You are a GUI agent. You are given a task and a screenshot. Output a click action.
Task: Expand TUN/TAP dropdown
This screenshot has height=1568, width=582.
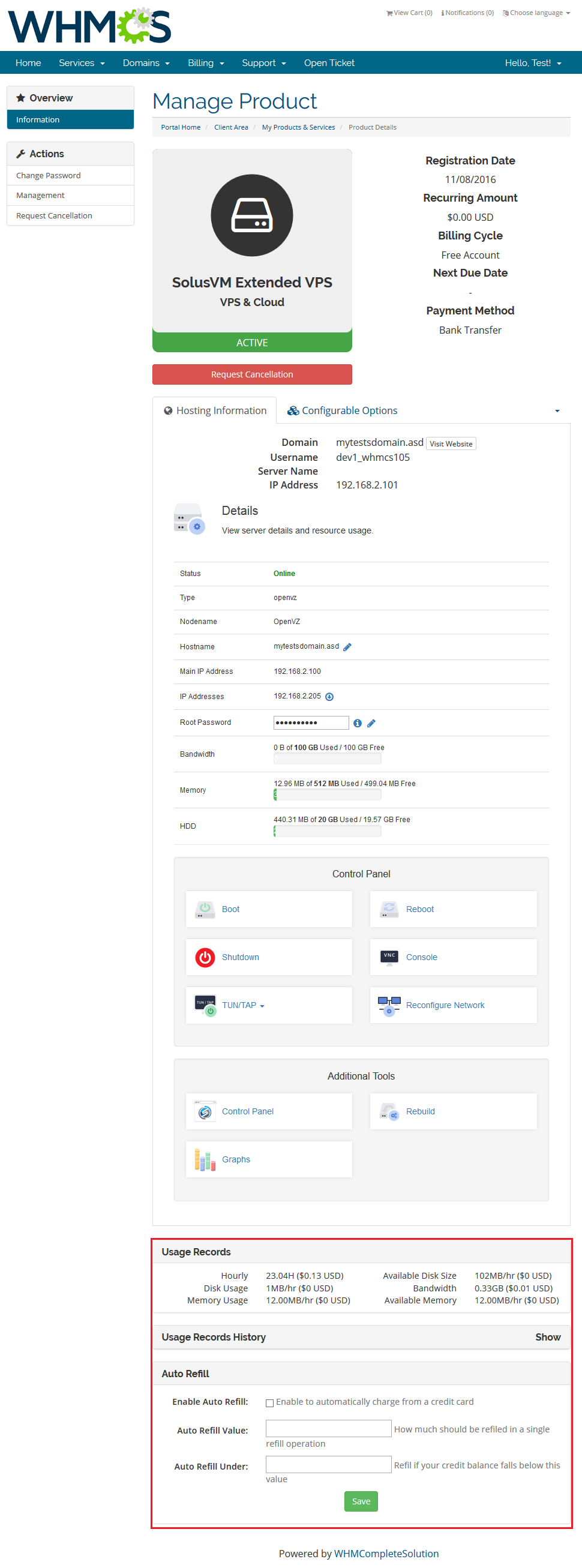click(x=243, y=1005)
